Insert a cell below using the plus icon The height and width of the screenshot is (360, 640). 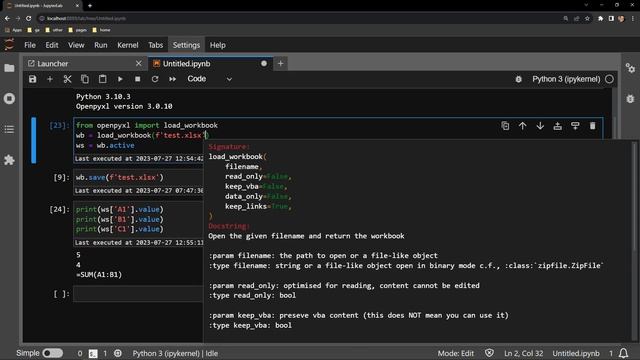(x=50, y=79)
